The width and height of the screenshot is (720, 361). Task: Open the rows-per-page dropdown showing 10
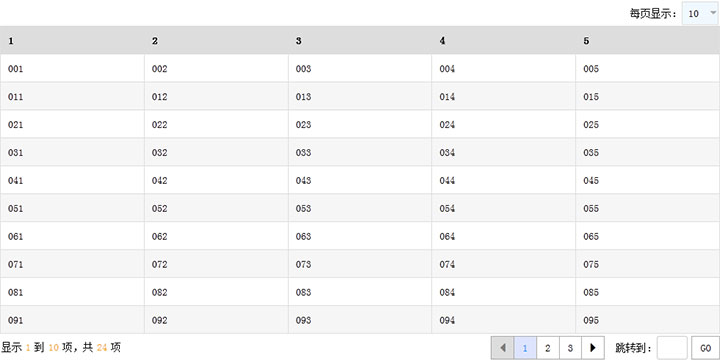click(x=701, y=13)
